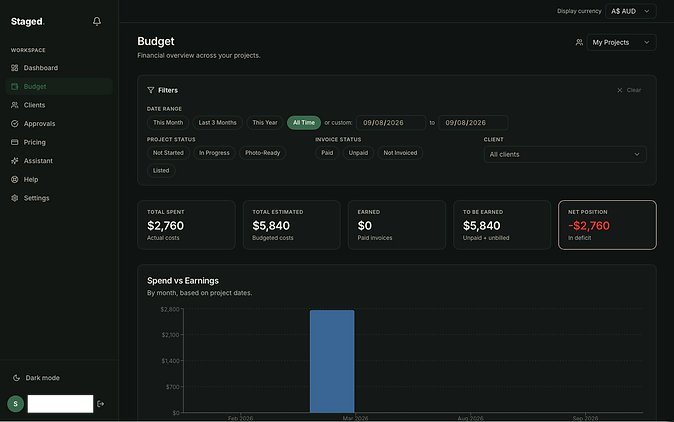Click the Budget page title

click(156, 41)
